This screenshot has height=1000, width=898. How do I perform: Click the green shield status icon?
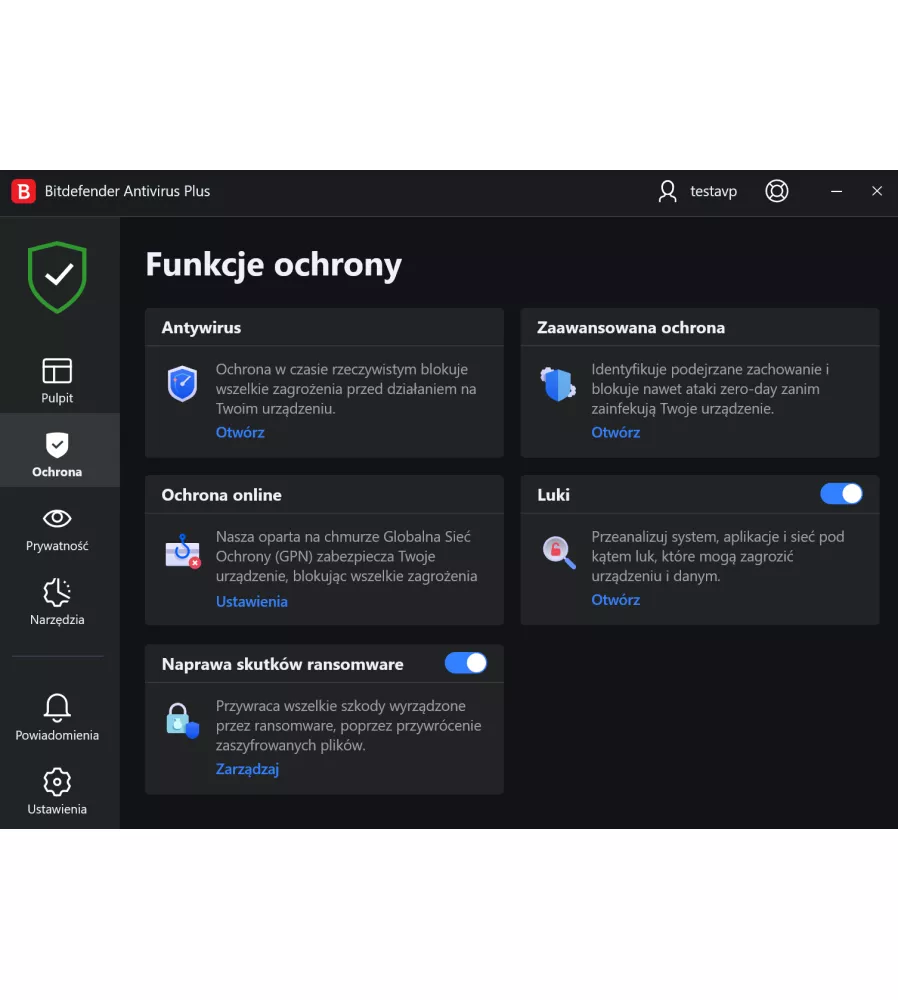click(x=57, y=277)
